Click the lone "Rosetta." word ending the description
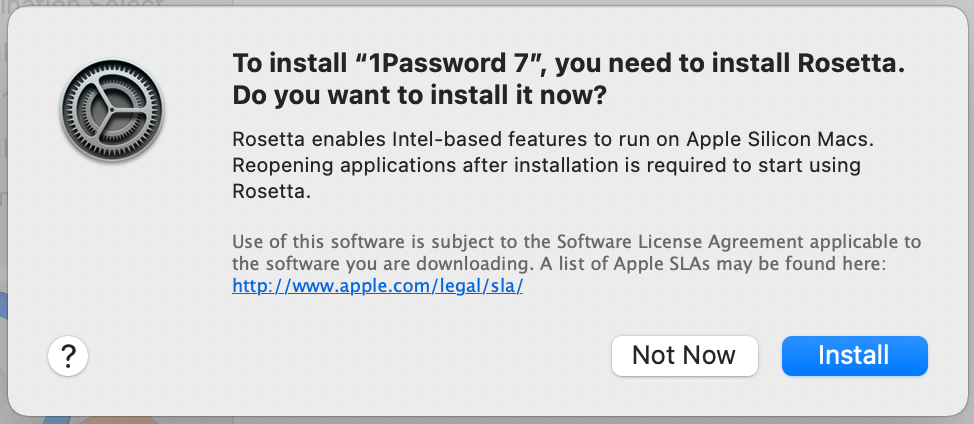This screenshot has width=974, height=424. coord(271,192)
